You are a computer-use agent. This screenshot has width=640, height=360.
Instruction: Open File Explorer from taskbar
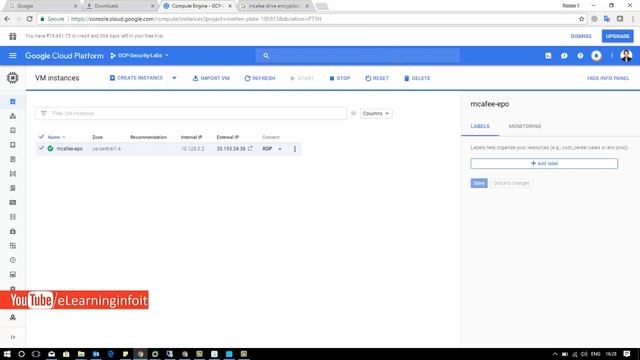(81, 354)
